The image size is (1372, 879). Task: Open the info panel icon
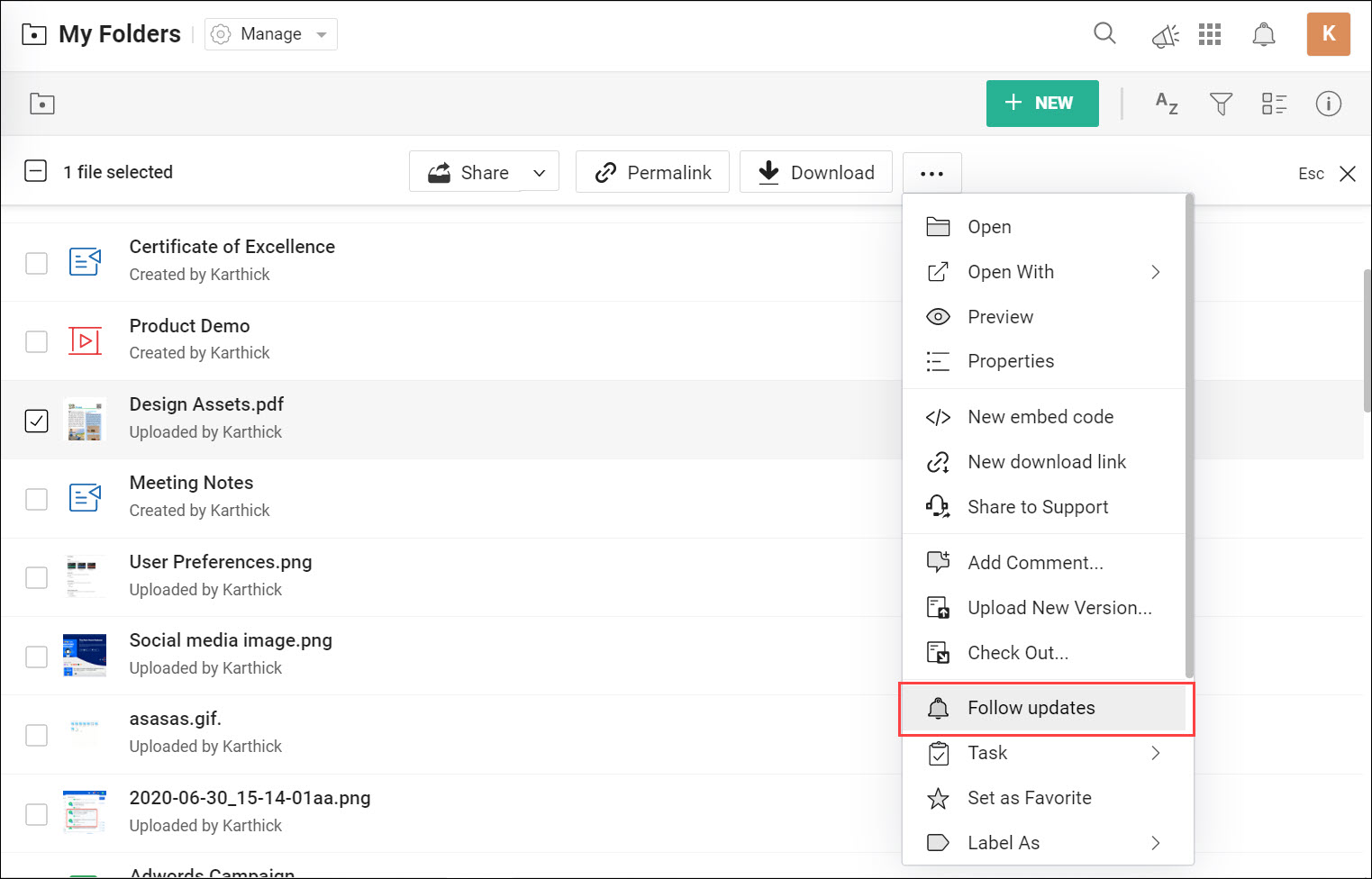1328,104
